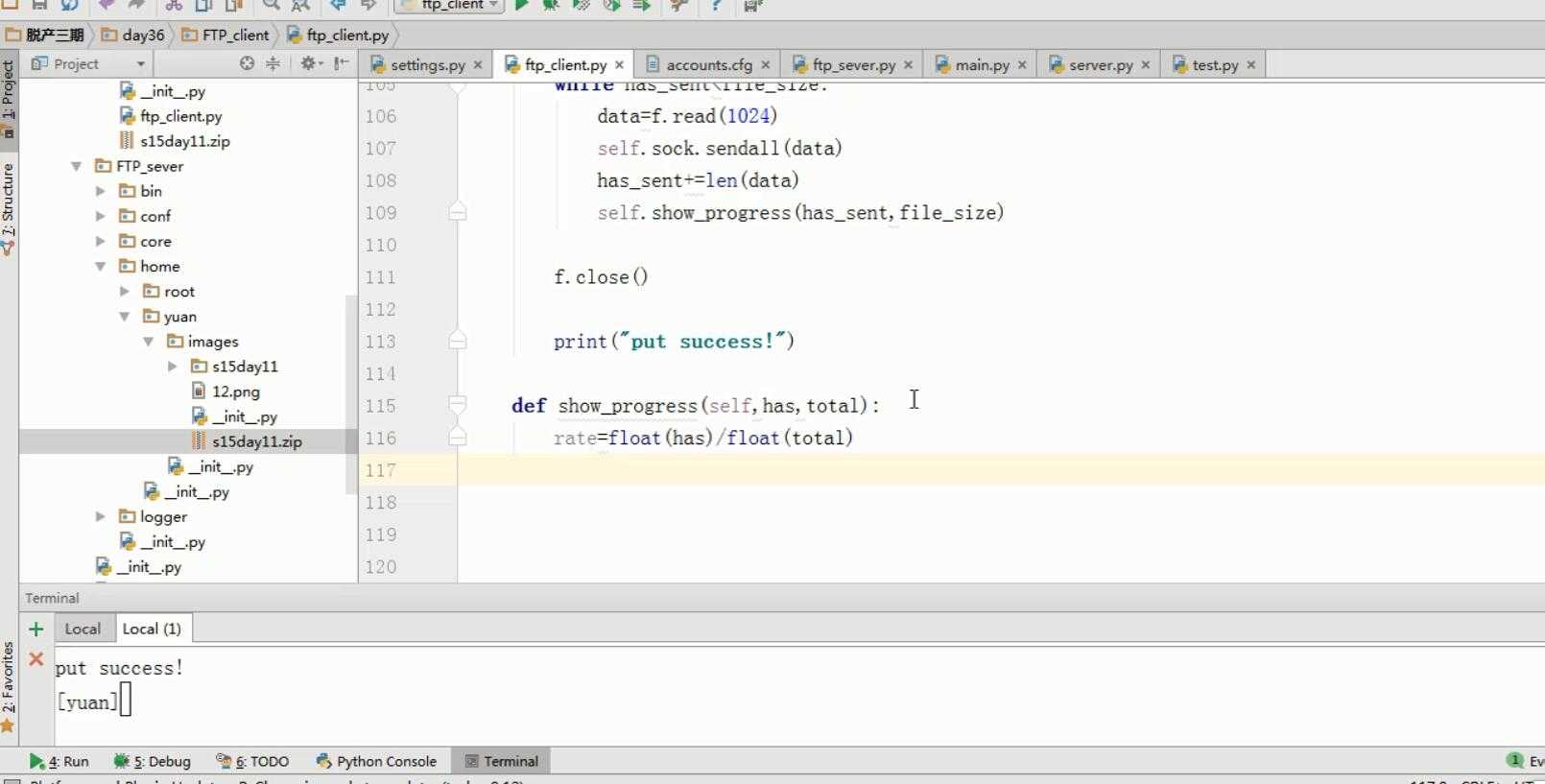Close the main.py tab
The width and height of the screenshot is (1545, 784).
click(x=1022, y=65)
